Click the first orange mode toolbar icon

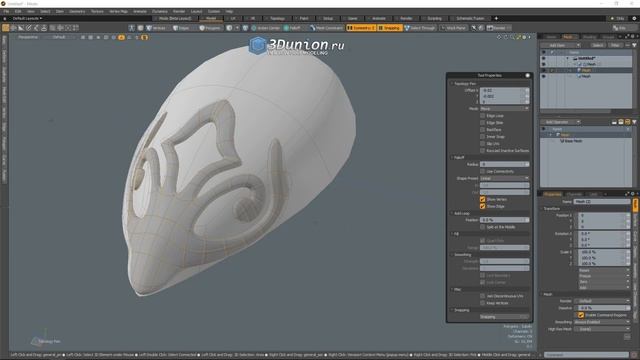[6, 28]
